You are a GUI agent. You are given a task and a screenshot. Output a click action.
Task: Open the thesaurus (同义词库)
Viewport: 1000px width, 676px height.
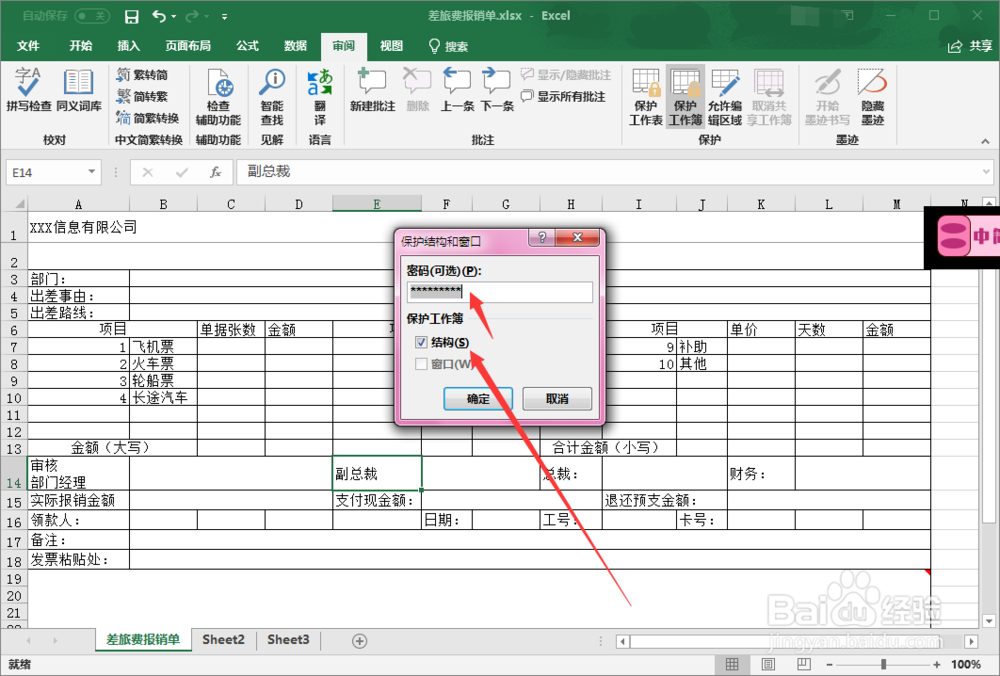click(78, 90)
